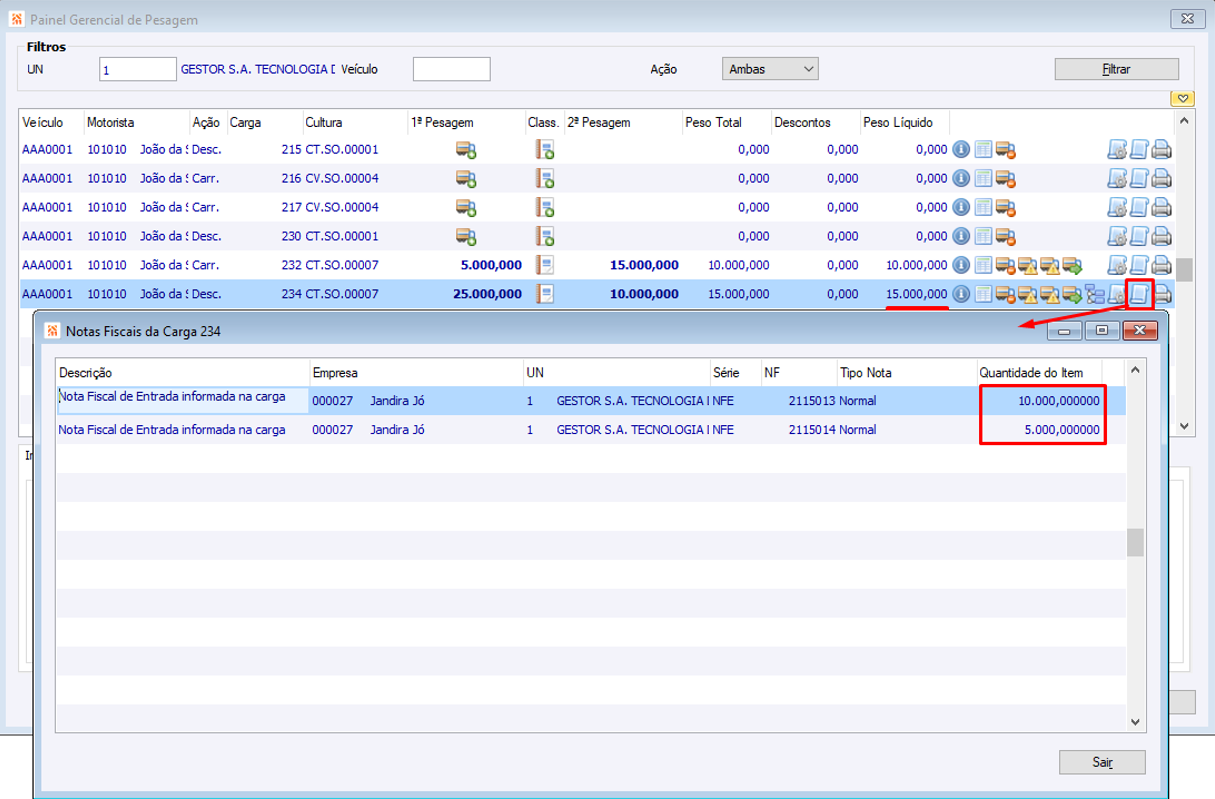Focus the Veículo input field
The image size is (1215, 799).
pos(451,69)
